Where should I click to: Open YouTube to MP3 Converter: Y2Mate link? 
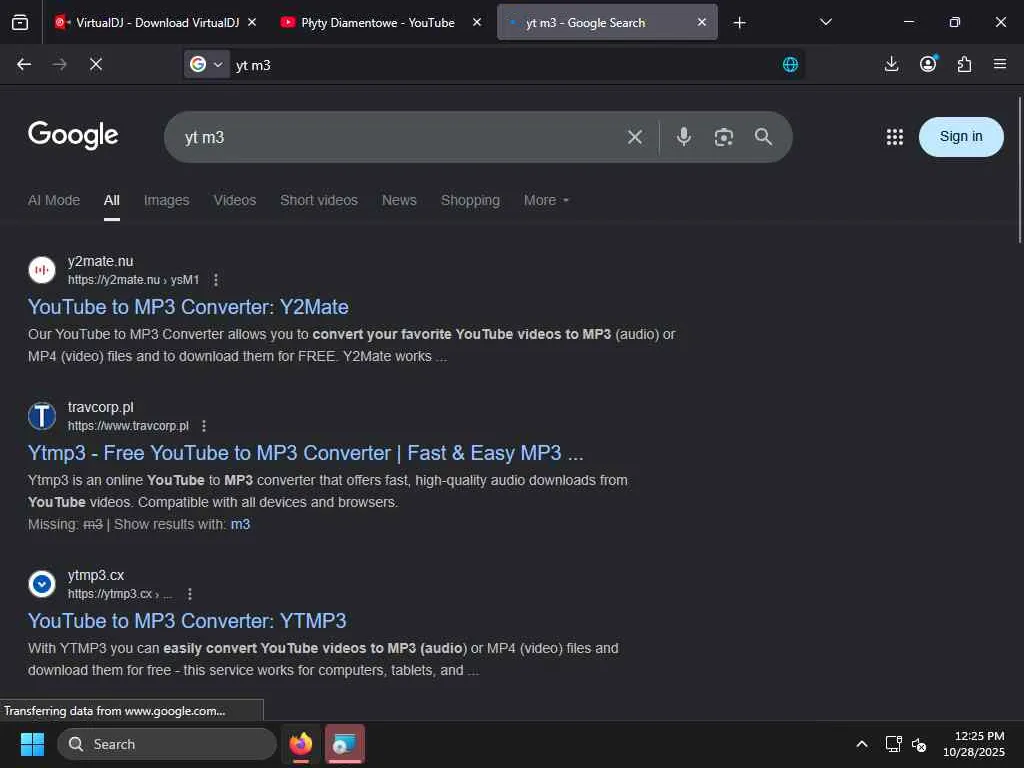(x=188, y=307)
